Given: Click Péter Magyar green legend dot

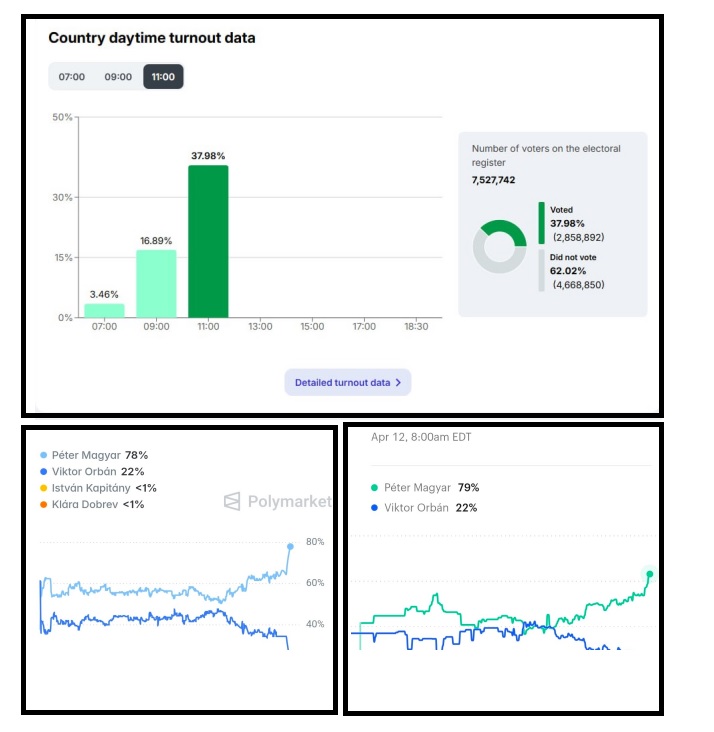Looking at the screenshot, I should pos(374,488).
